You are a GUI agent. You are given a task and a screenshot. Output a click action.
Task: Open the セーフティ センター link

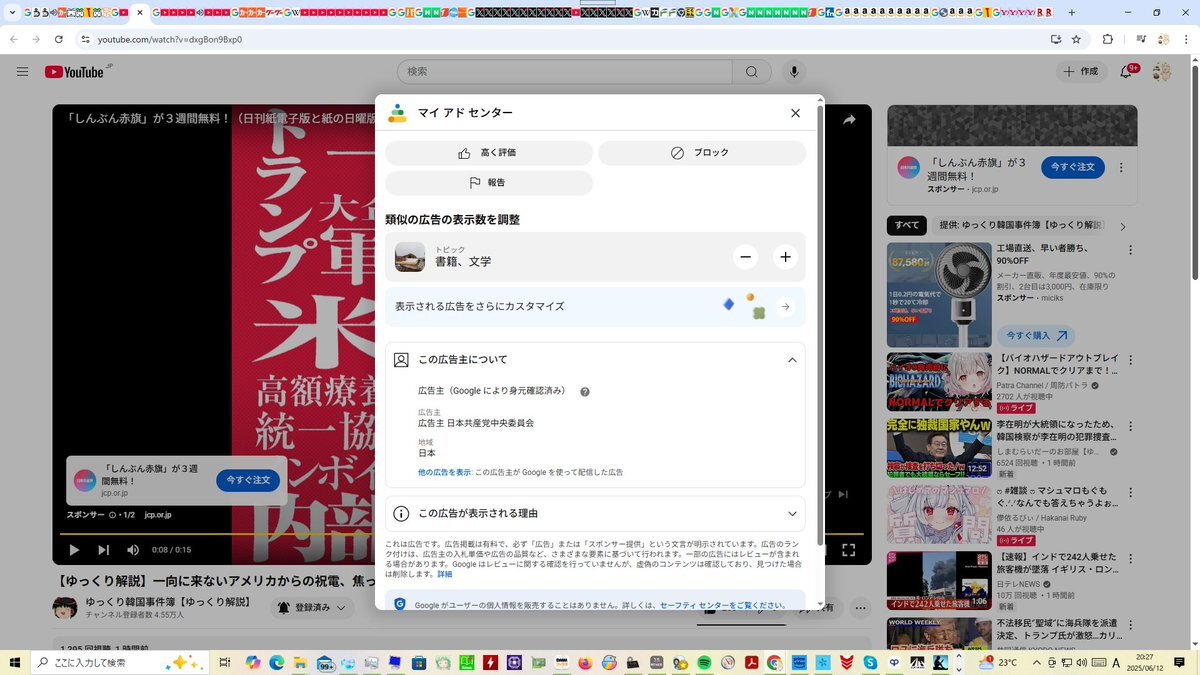point(722,605)
